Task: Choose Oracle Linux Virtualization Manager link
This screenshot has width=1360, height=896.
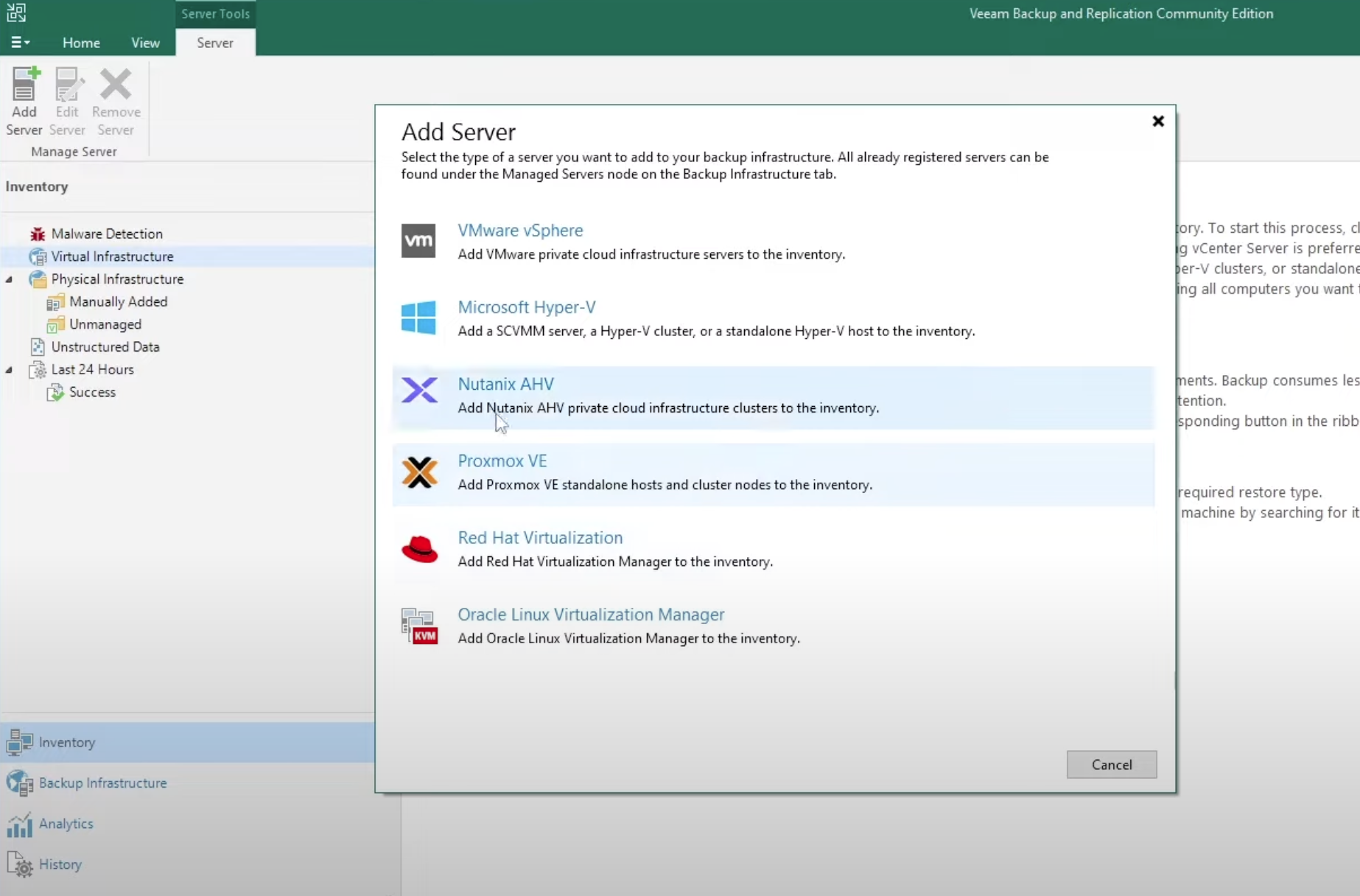Action: pyautogui.click(x=591, y=615)
